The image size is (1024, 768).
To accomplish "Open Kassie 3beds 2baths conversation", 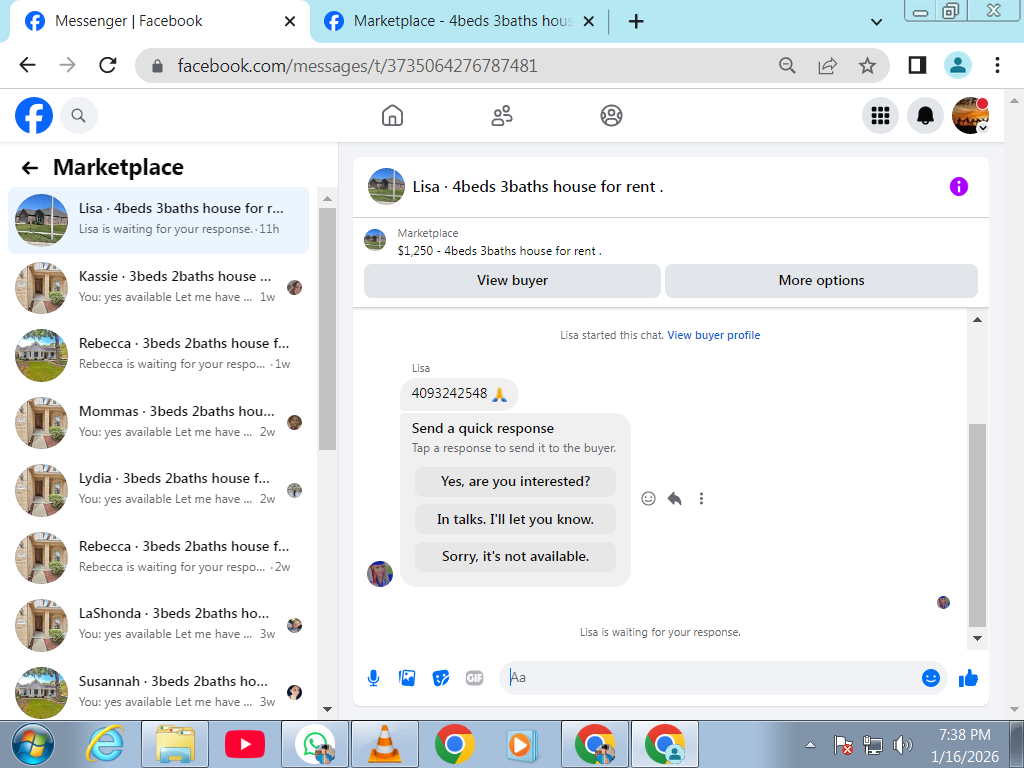I will pos(158,288).
